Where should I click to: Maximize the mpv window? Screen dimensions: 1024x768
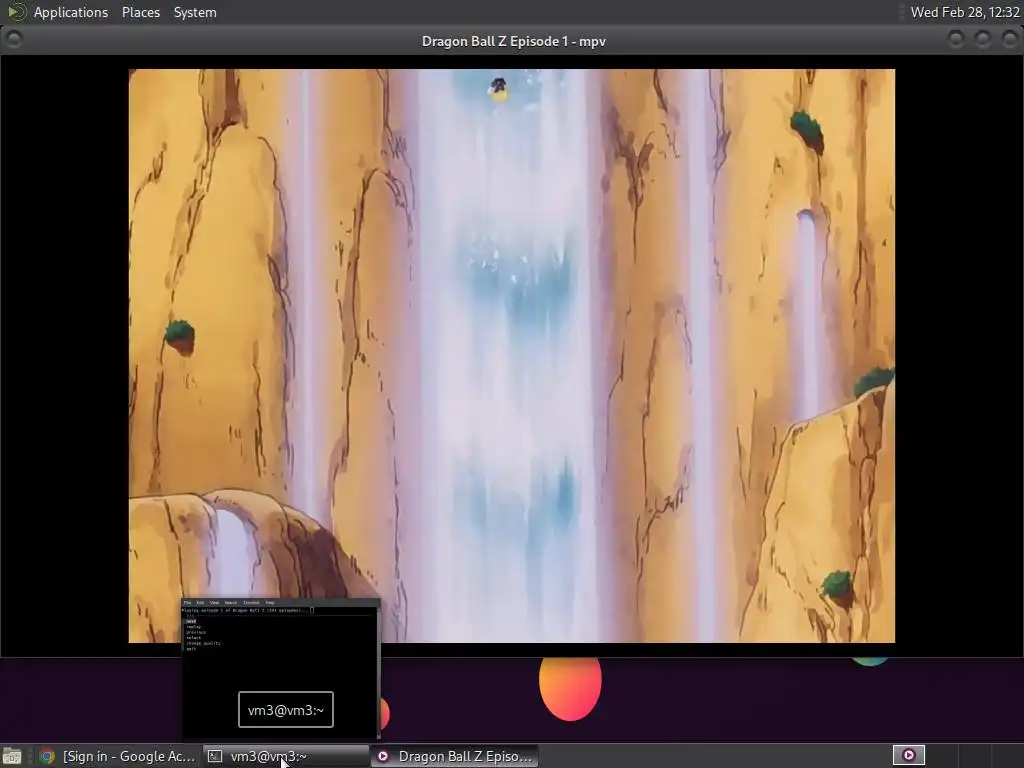[983, 40]
